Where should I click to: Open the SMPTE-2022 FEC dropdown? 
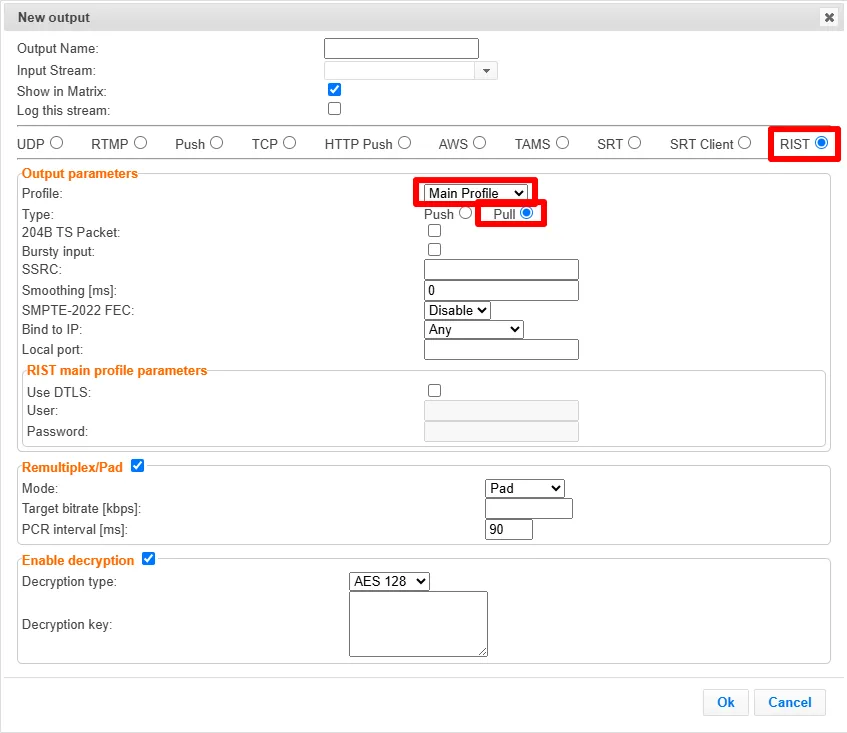coord(457,311)
